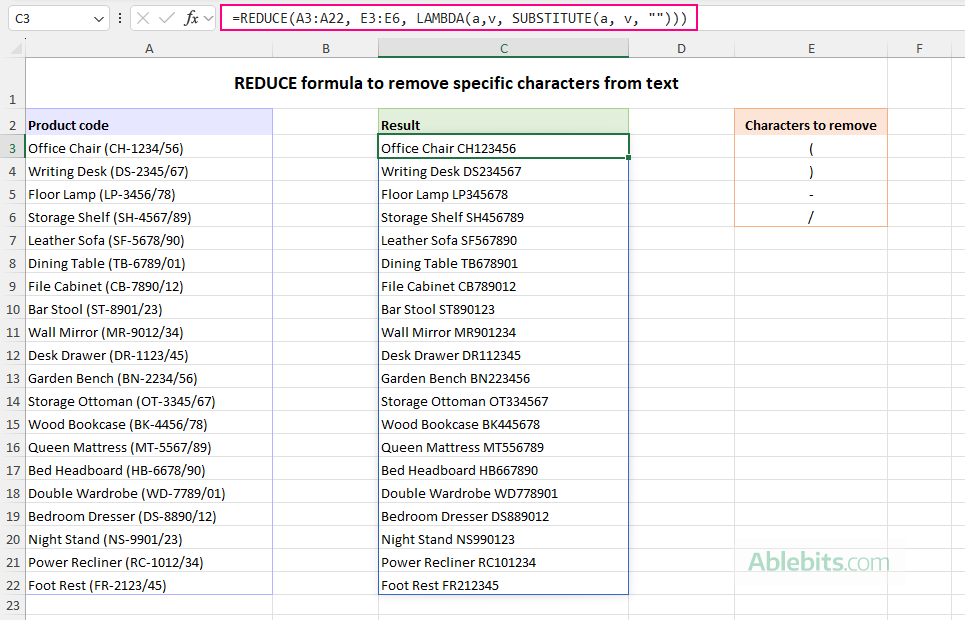The image size is (965, 620).
Task: Click cell 'Garden Bench (BN-2234/56)'
Action: 149,378
